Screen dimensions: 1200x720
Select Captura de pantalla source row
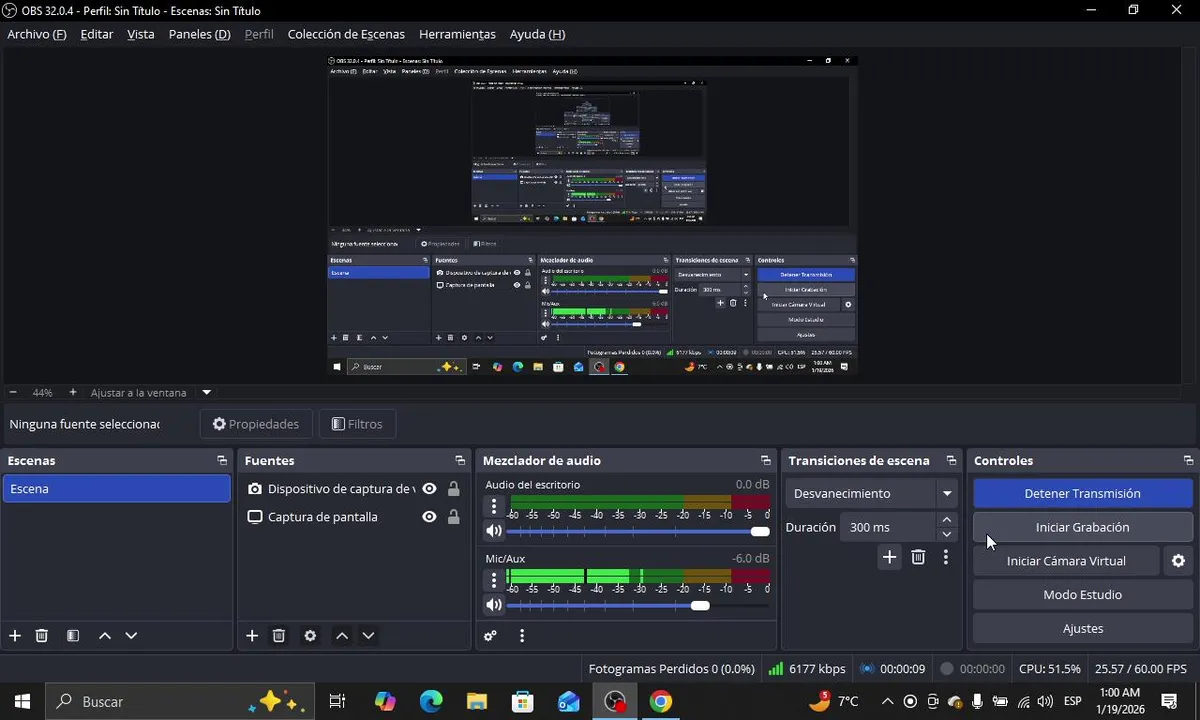pyautogui.click(x=355, y=517)
